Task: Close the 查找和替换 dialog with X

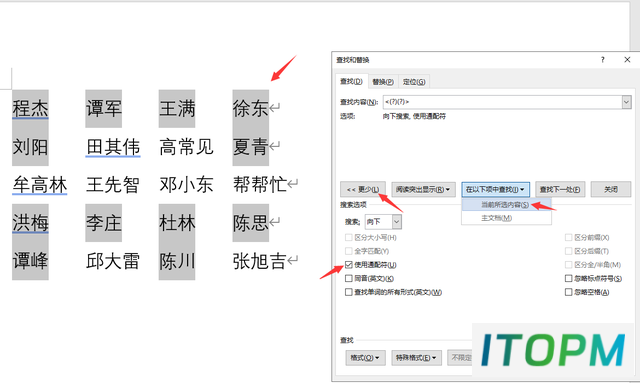Action: point(627,60)
